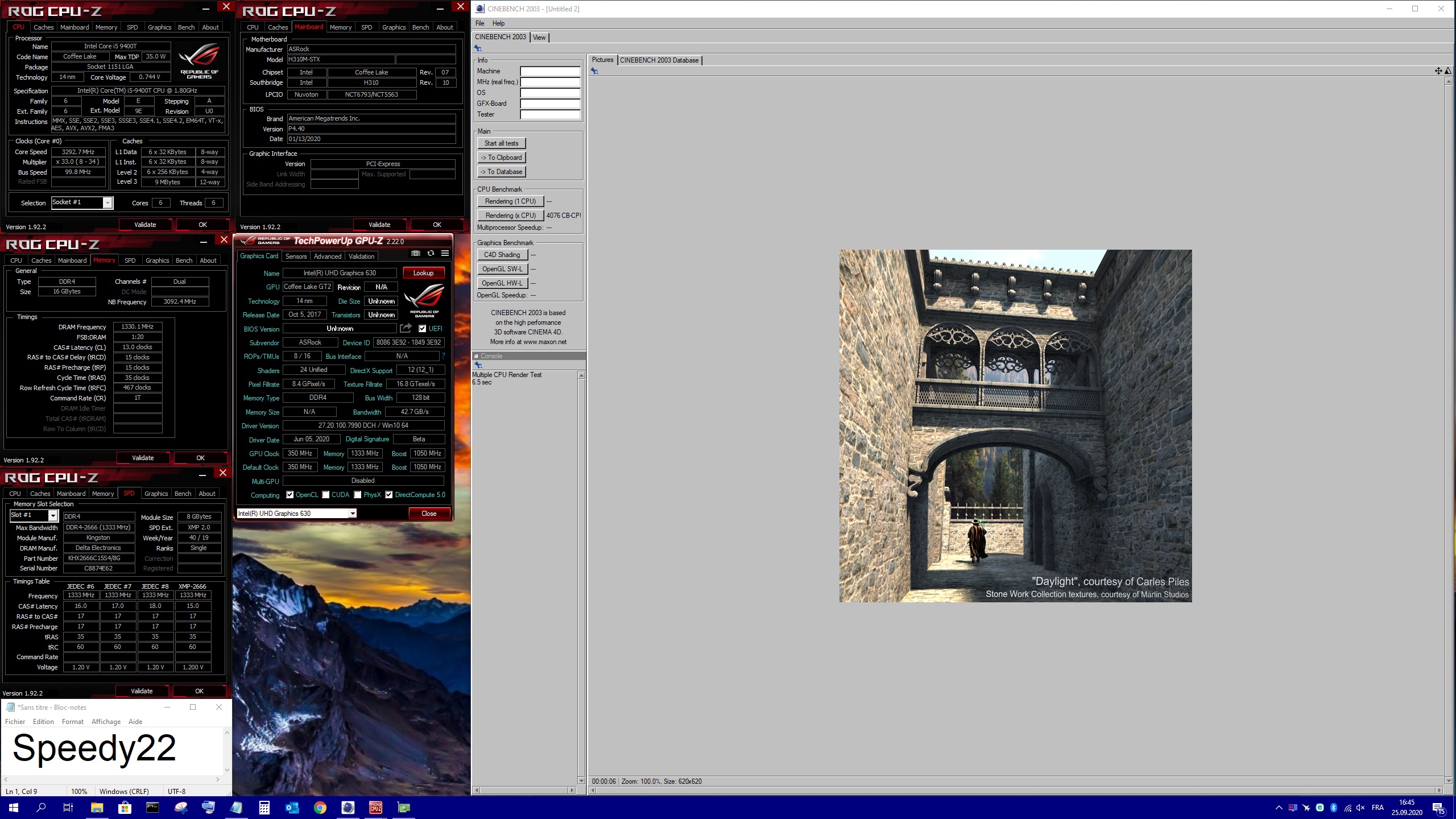Switch to GPU-Z via the taskbar card icon
Image resolution: width=1456 pixels, height=819 pixels.
(x=403, y=808)
